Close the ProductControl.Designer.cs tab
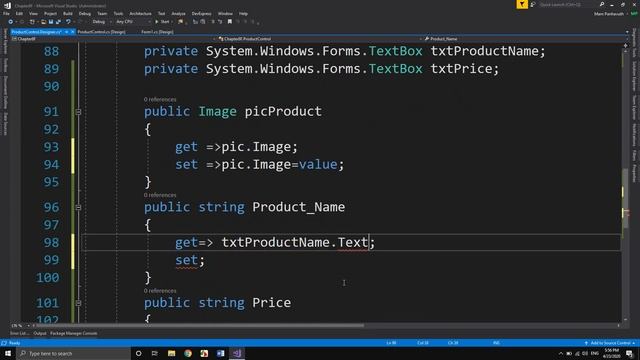This screenshot has width=640, height=360. pyautogui.click(x=73, y=32)
